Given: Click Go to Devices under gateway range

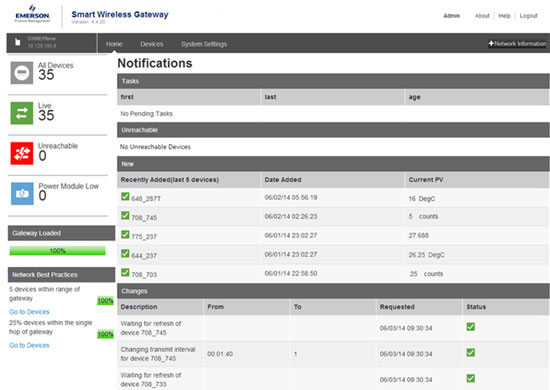Looking at the screenshot, I should (29, 312).
